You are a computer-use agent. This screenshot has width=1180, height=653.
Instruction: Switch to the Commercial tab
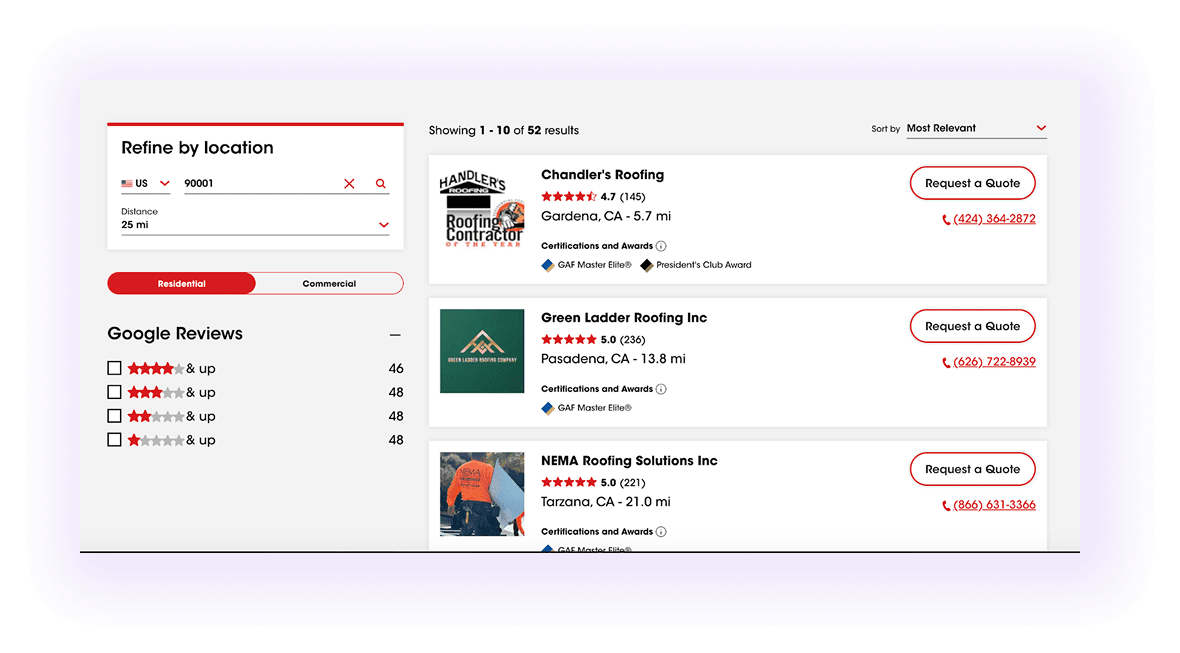[x=329, y=284]
